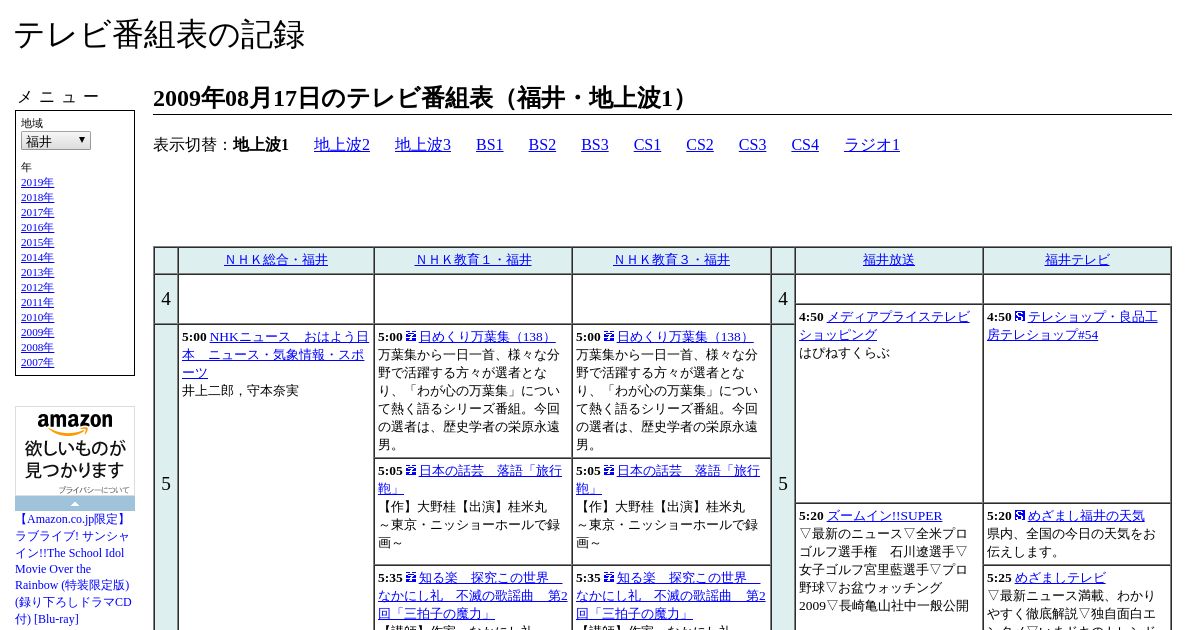Select year 2014年 in menu

pyautogui.click(x=37, y=258)
